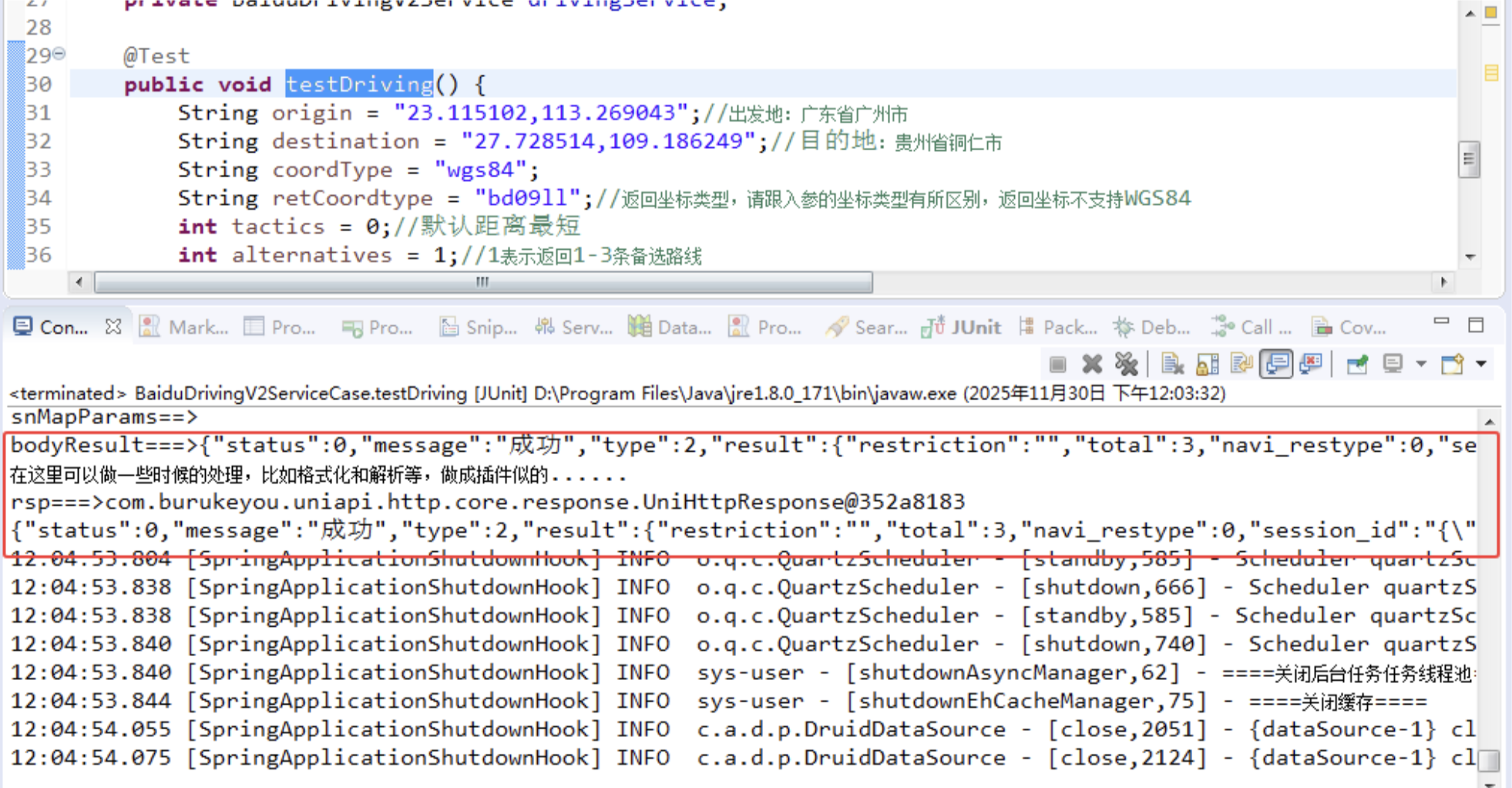Pin the console with the pushpin icon
The height and width of the screenshot is (788, 1512).
pyautogui.click(x=1357, y=364)
